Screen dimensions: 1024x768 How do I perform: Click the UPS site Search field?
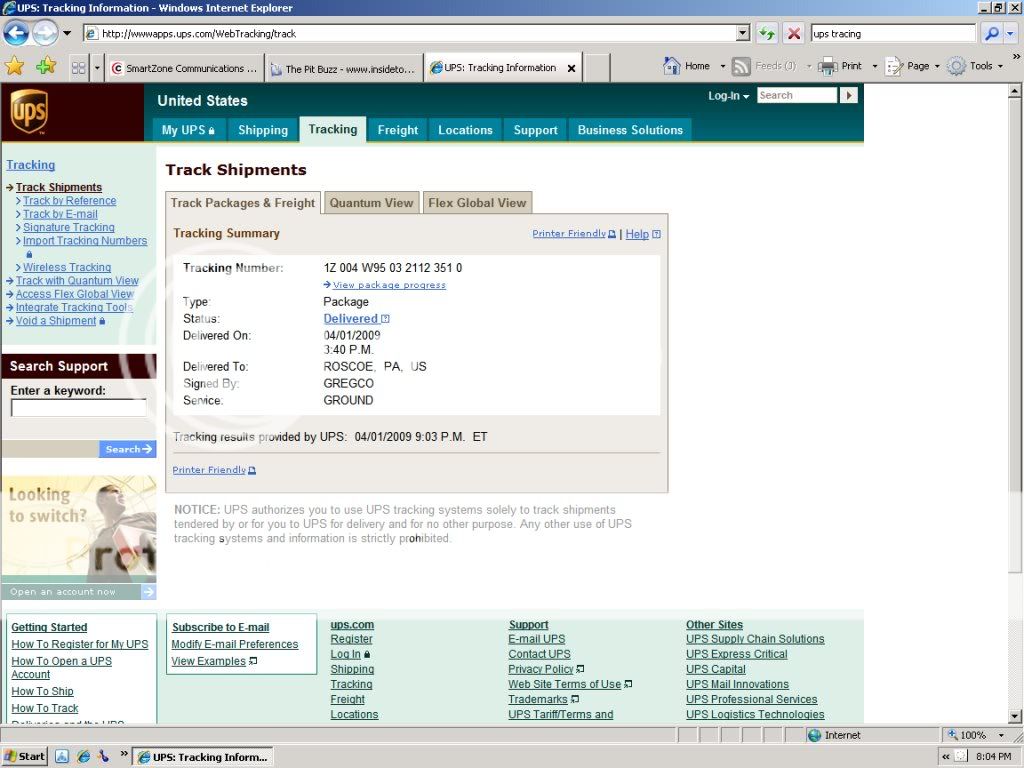(x=797, y=95)
